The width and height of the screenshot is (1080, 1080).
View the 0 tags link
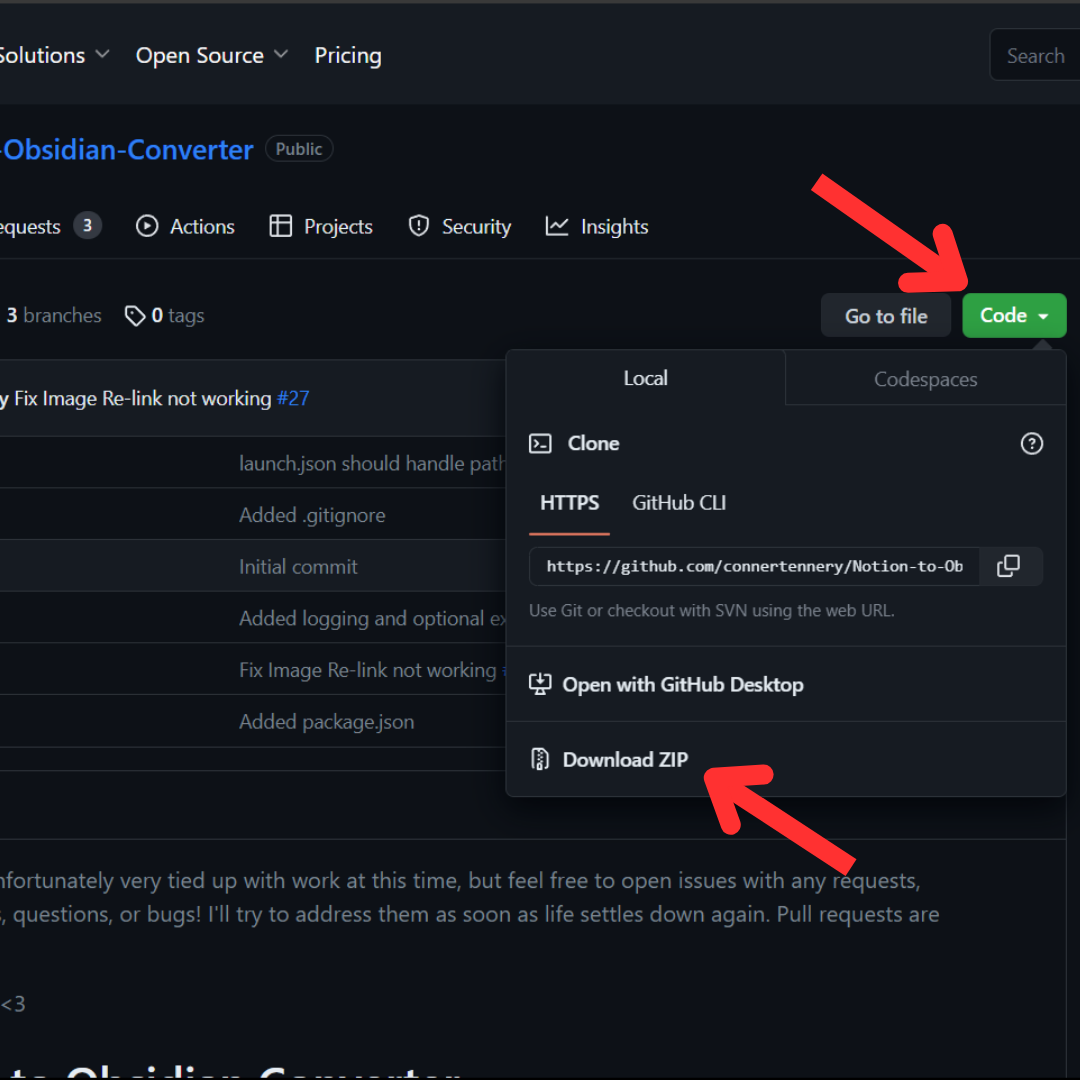165,315
